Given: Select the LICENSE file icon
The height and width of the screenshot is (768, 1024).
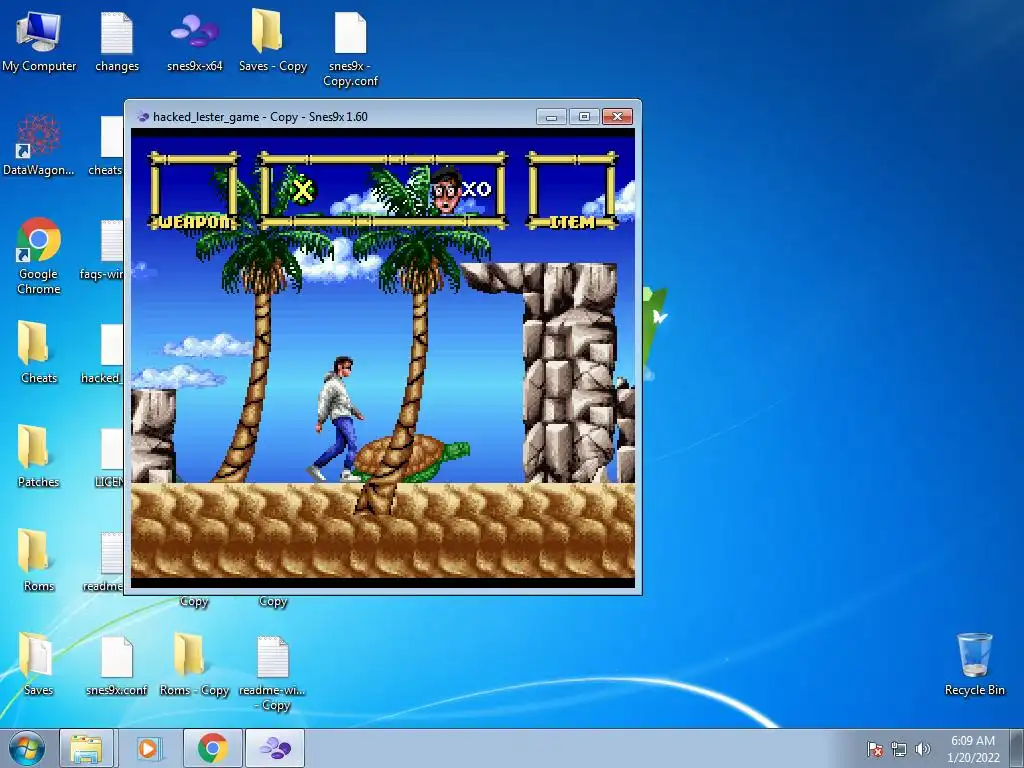Looking at the screenshot, I should click(x=109, y=456).
